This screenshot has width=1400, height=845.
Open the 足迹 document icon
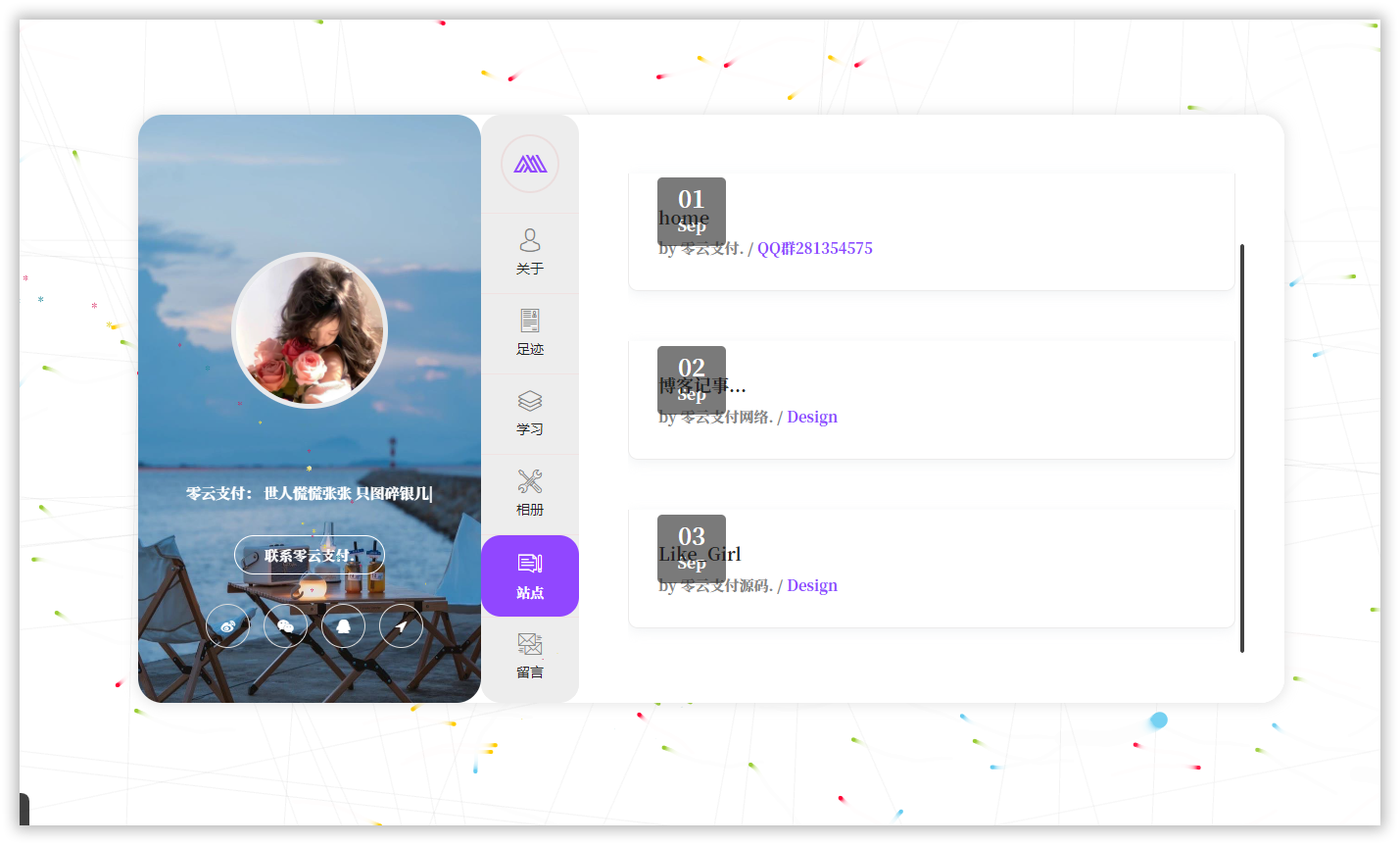pos(530,321)
